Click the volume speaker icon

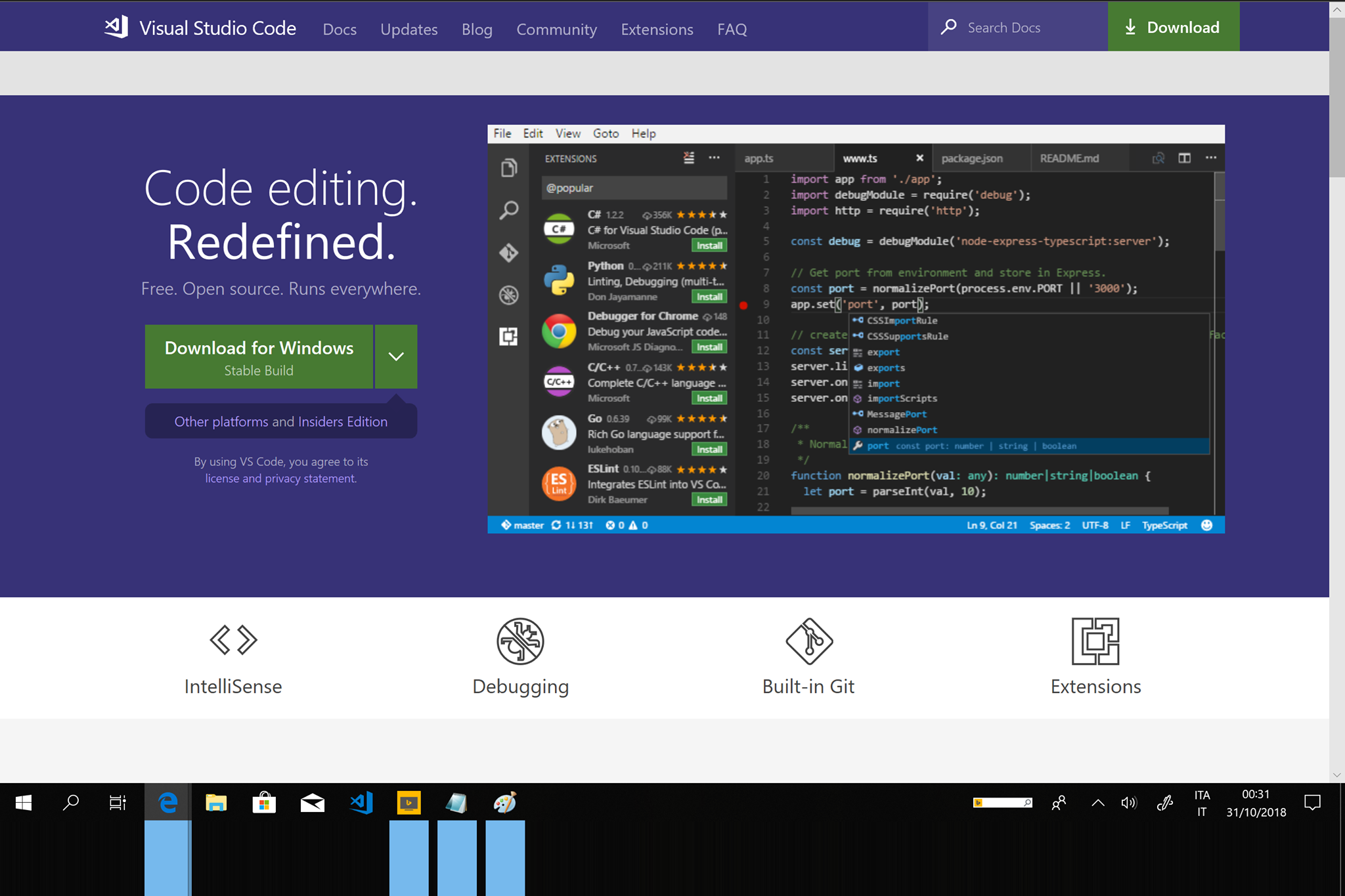[x=1129, y=803]
